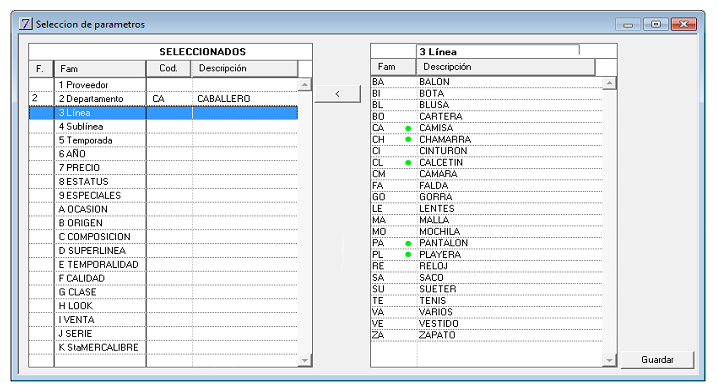Viewport: 718px width, 389px height.
Task: Select the 'H LOOK' row
Action: pyautogui.click(x=163, y=306)
